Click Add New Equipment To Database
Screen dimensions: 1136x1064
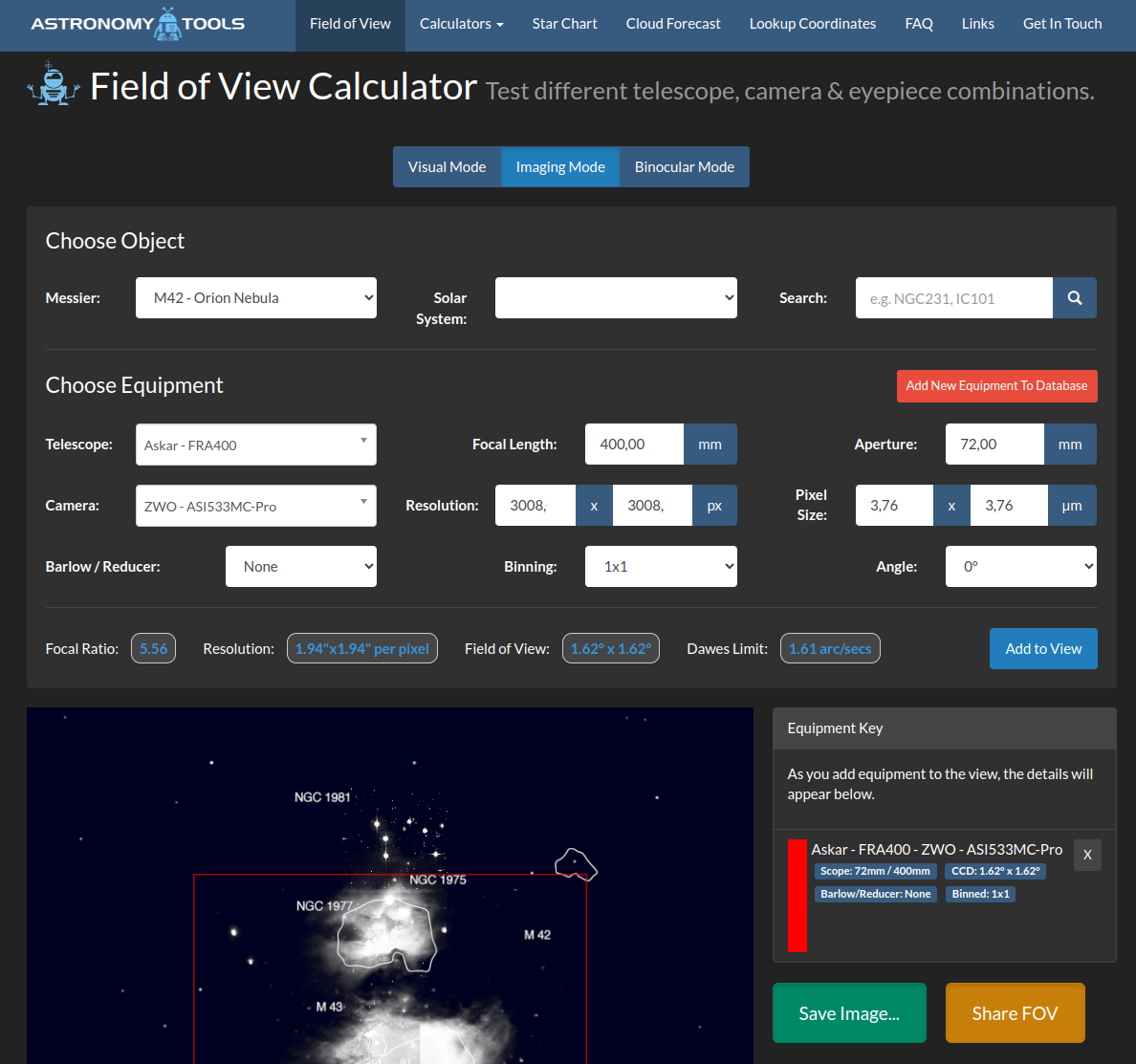[x=997, y=386]
